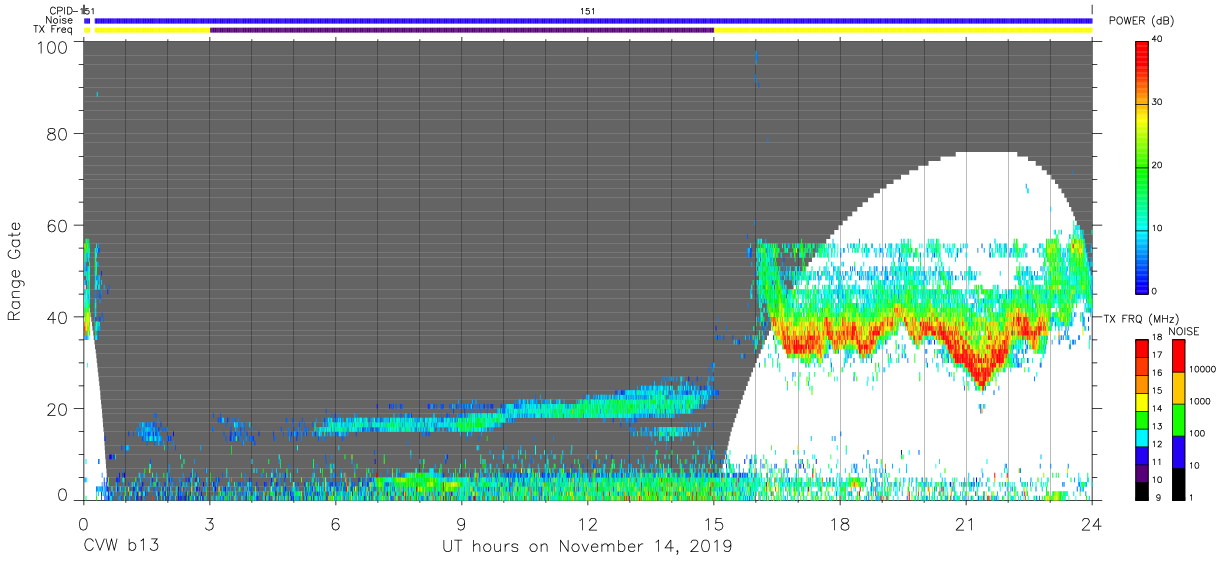This screenshot has width=1228, height=567.
Task: Click the '18' tick on the UT hours axis
Action: (x=840, y=523)
